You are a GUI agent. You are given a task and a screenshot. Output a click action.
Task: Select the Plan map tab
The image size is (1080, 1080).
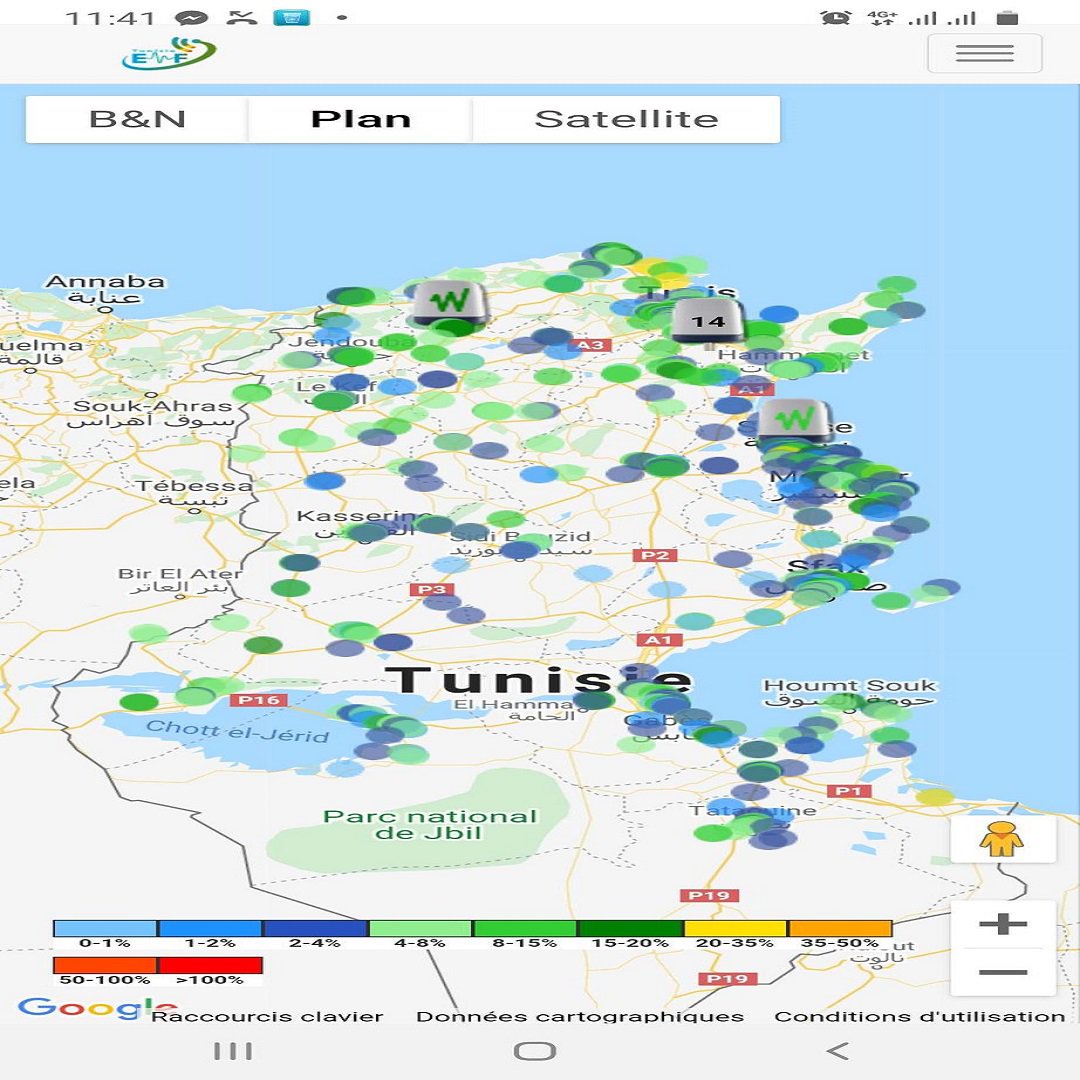click(360, 118)
